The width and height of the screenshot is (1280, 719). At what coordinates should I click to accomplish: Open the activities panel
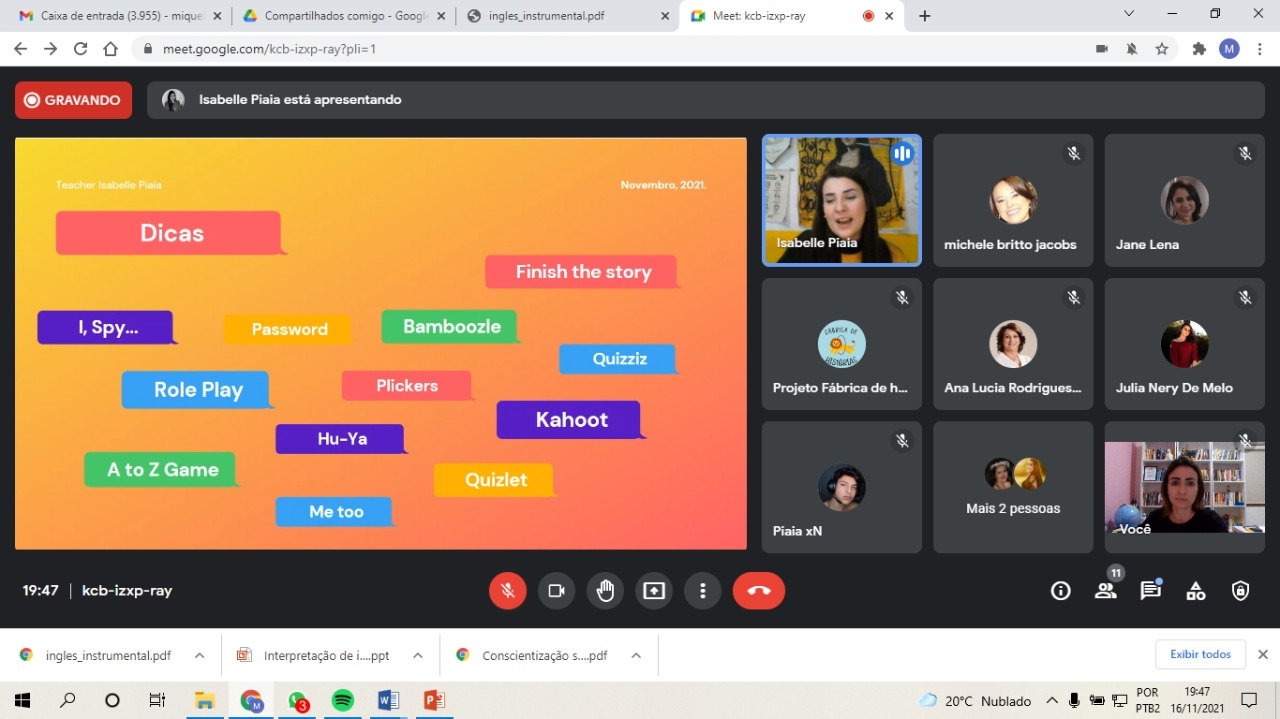pyautogui.click(x=1195, y=591)
